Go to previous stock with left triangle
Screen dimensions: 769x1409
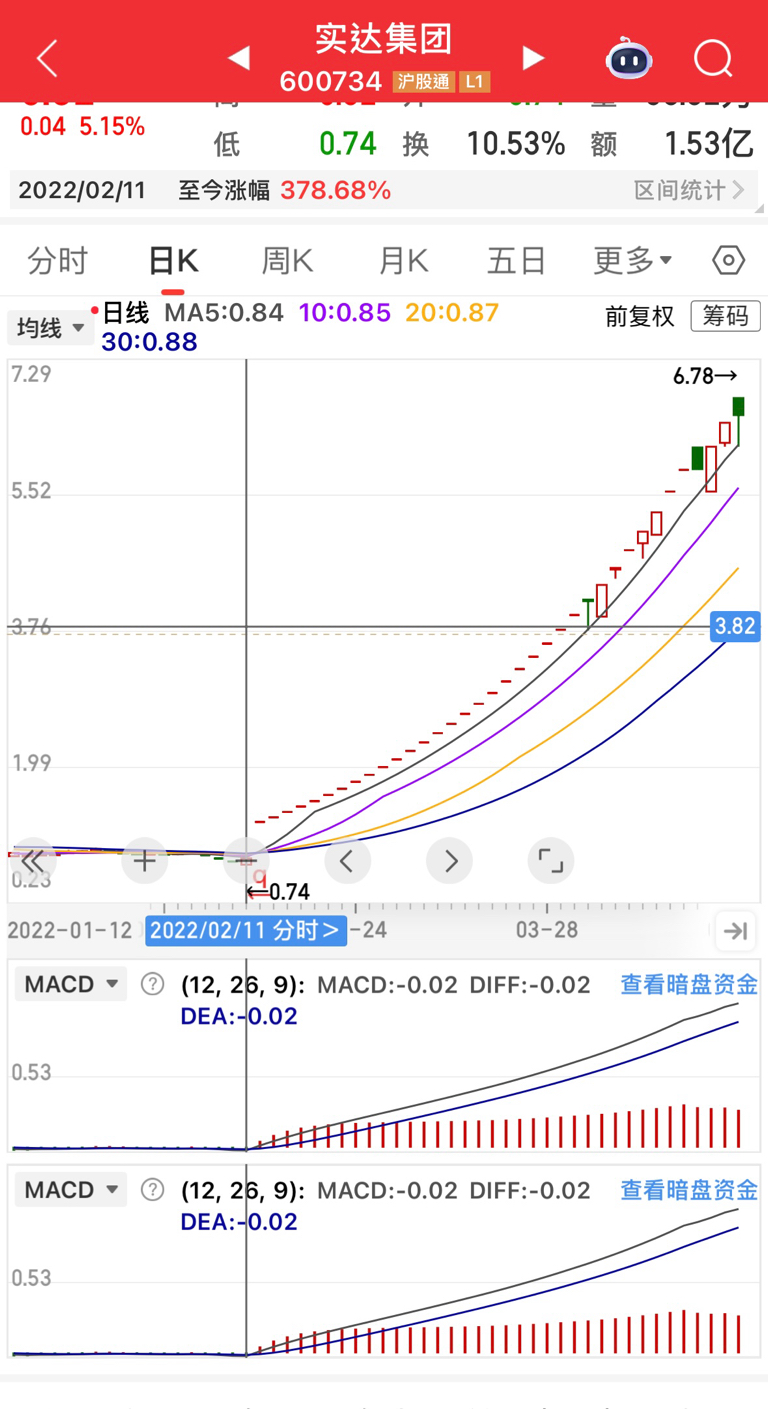point(239,58)
